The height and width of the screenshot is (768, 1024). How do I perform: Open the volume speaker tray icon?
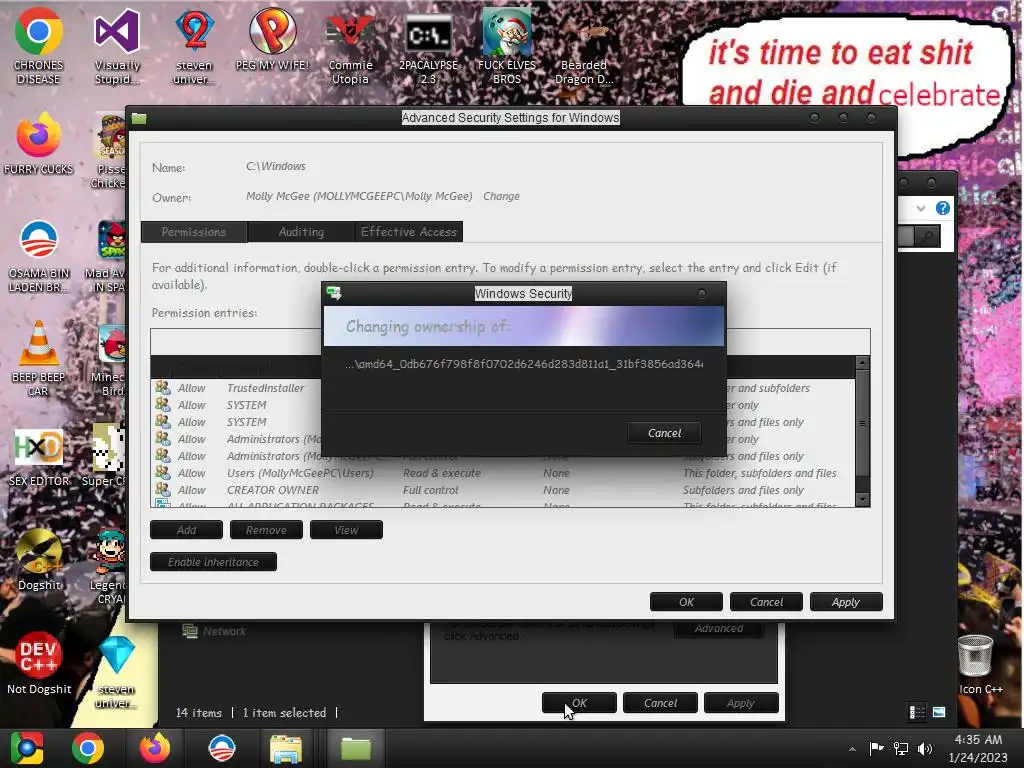pyautogui.click(x=925, y=748)
